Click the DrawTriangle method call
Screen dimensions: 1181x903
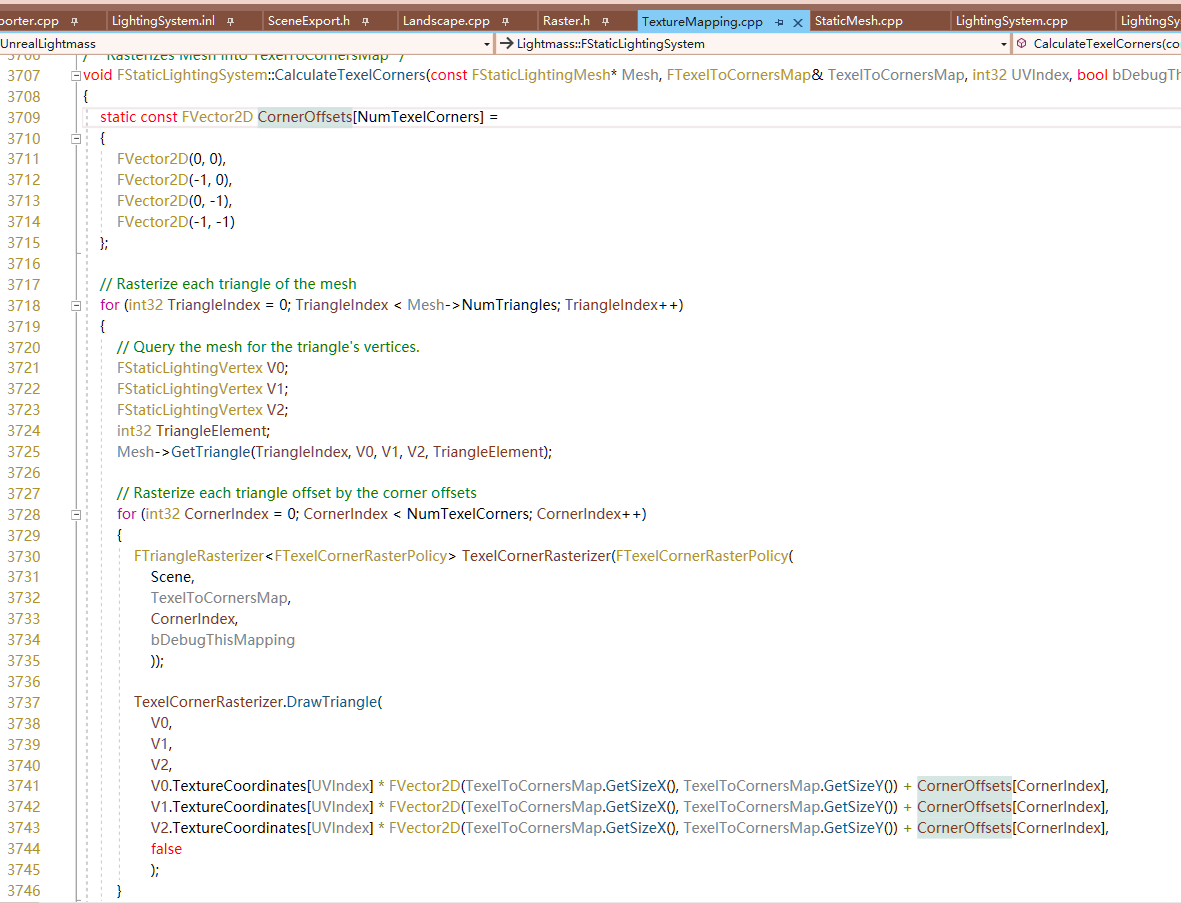331,702
